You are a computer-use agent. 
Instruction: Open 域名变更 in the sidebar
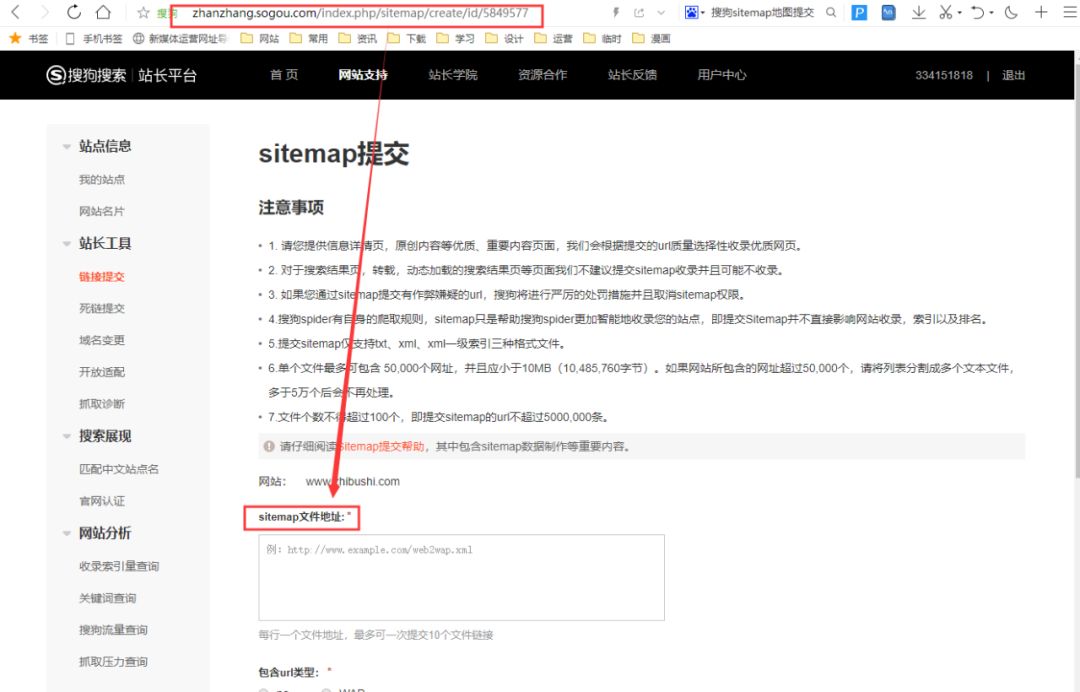pos(102,340)
